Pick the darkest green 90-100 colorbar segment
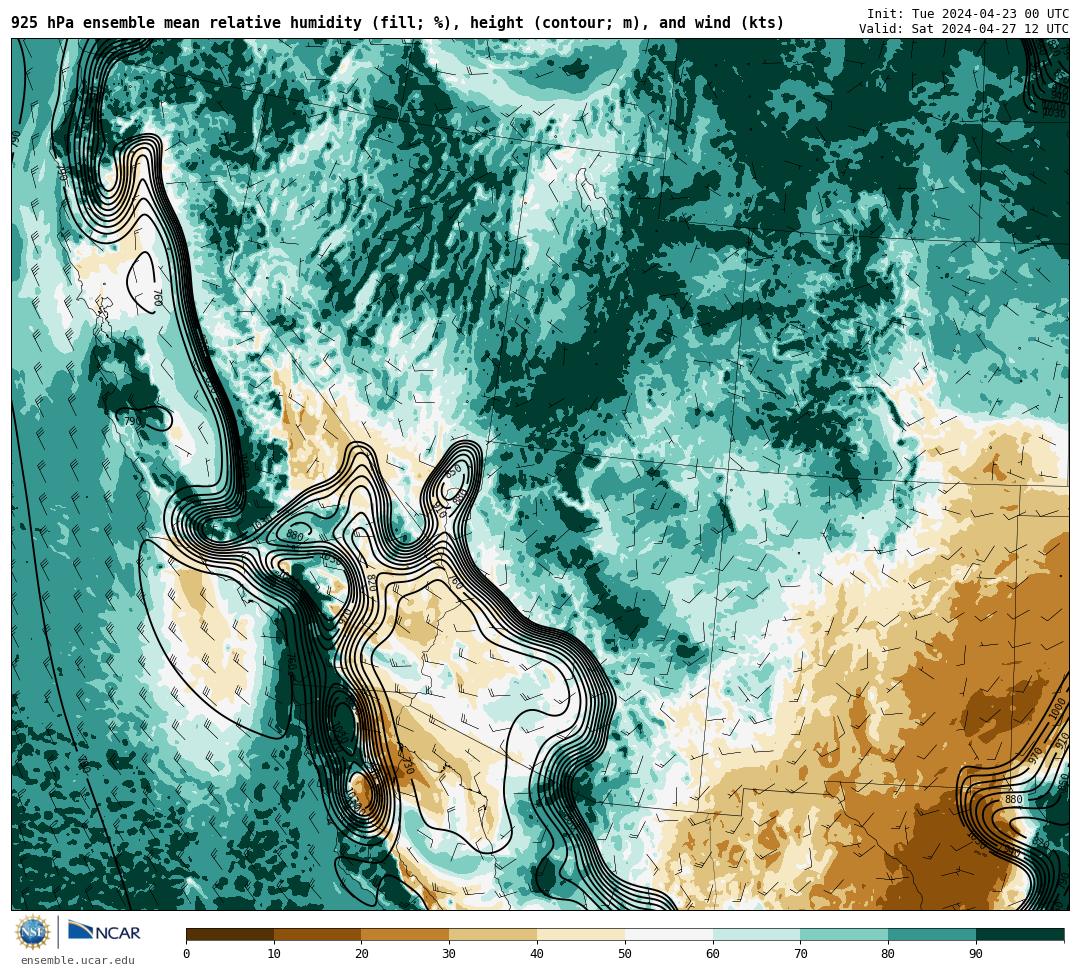Viewport: 1080px width, 973px height. click(x=1020, y=934)
